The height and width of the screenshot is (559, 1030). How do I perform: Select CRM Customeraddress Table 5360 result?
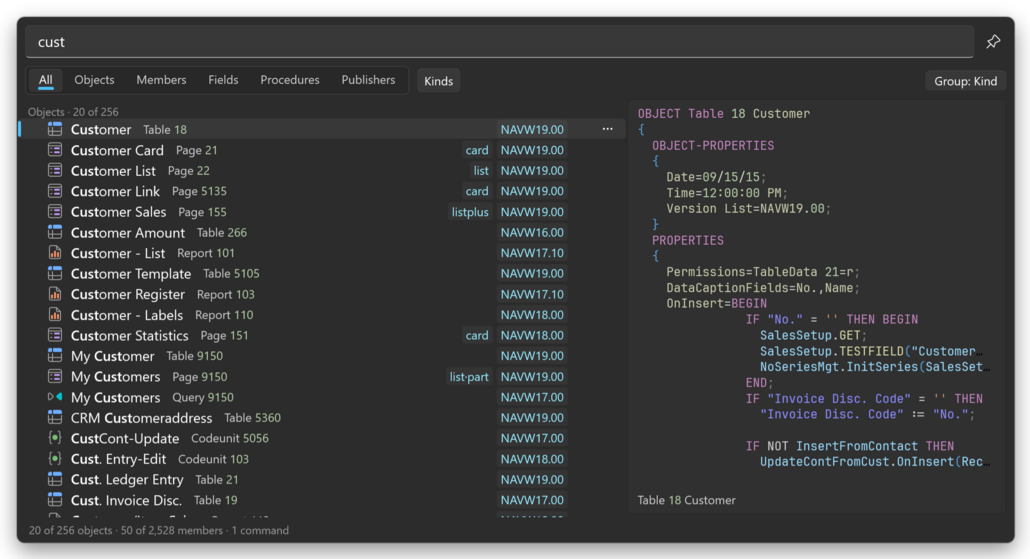[322, 417]
